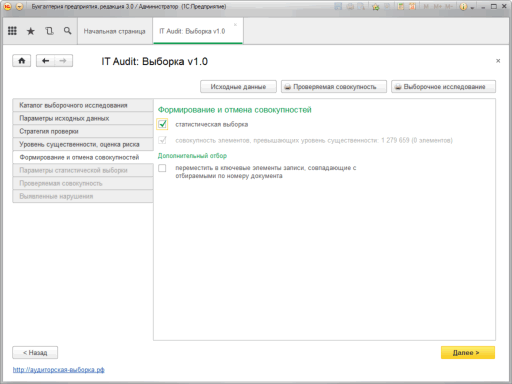Open the sections grid menu icon
Screen dimensions: 512x384
click(12, 31)
